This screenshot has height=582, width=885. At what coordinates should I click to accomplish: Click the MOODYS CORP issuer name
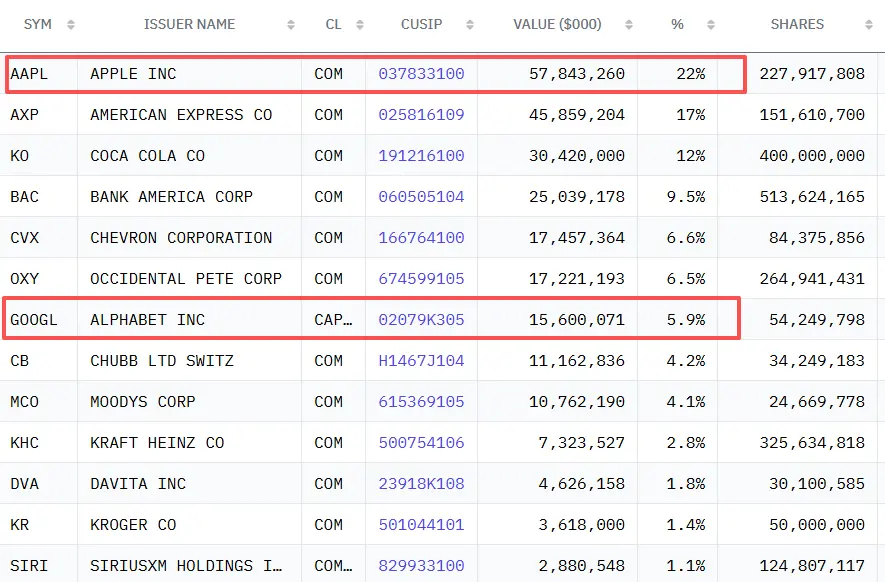(x=143, y=402)
